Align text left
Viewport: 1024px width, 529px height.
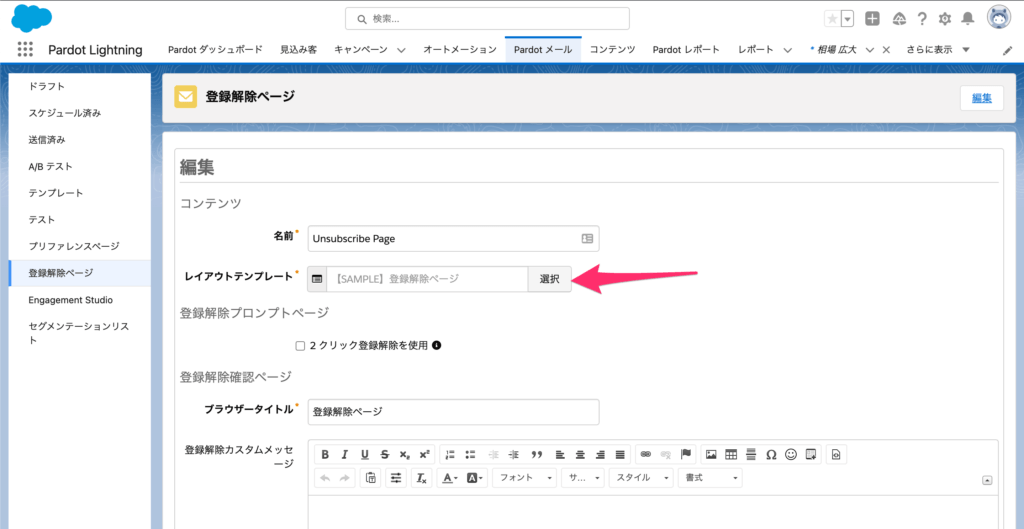tap(560, 454)
